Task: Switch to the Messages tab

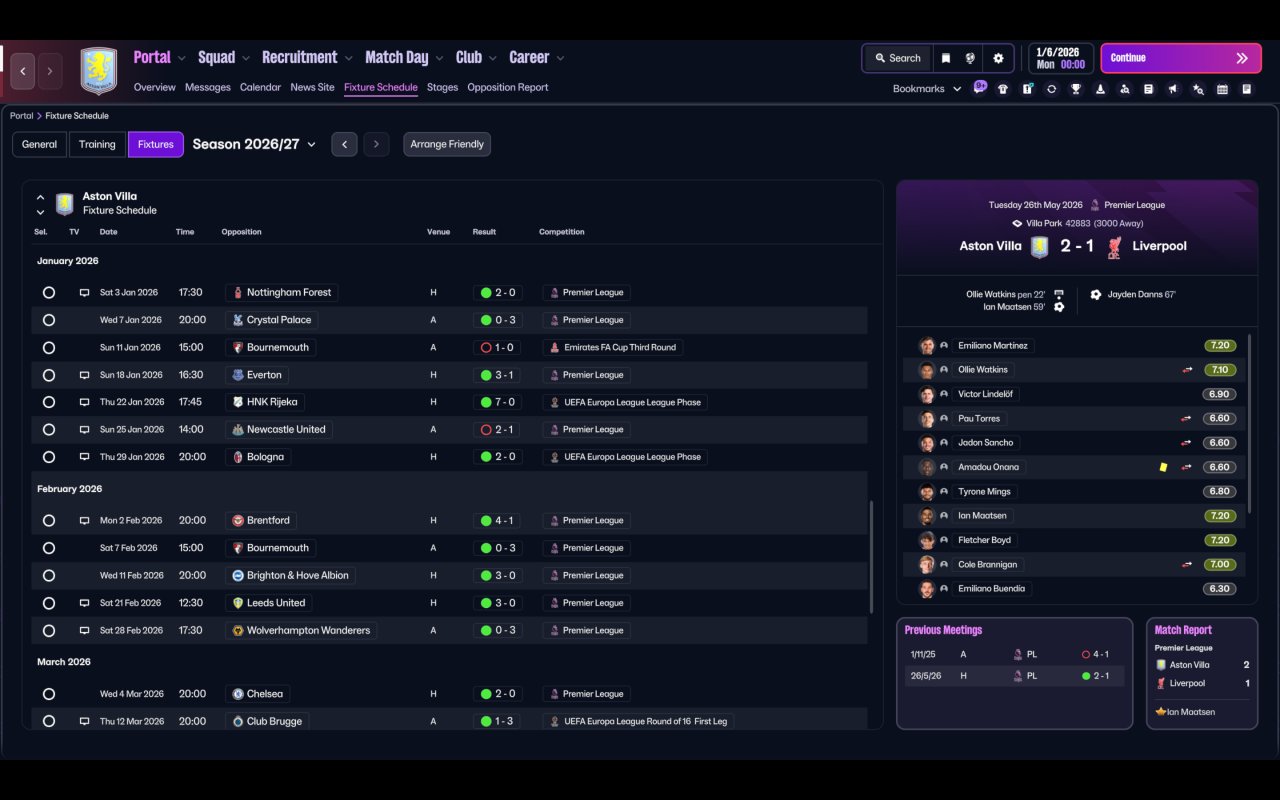Action: click(208, 87)
